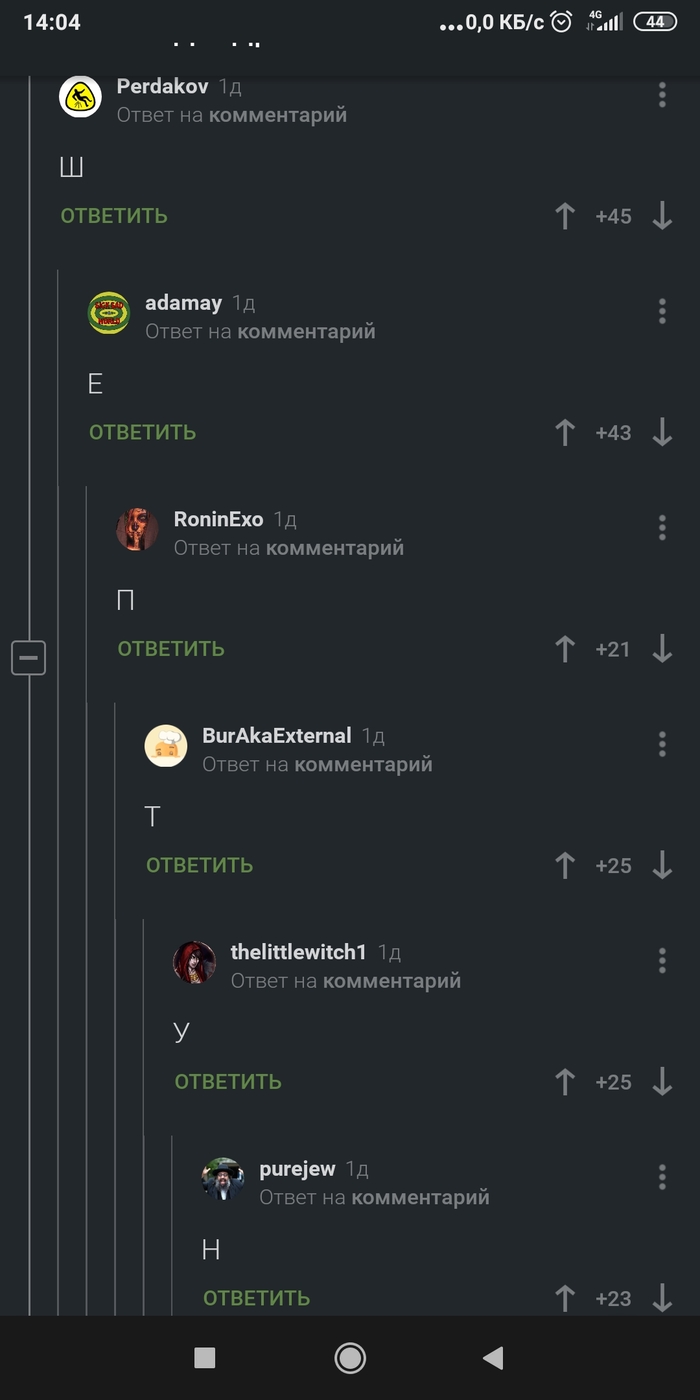
Task: Tap the adamay avatar image
Action: point(109,312)
